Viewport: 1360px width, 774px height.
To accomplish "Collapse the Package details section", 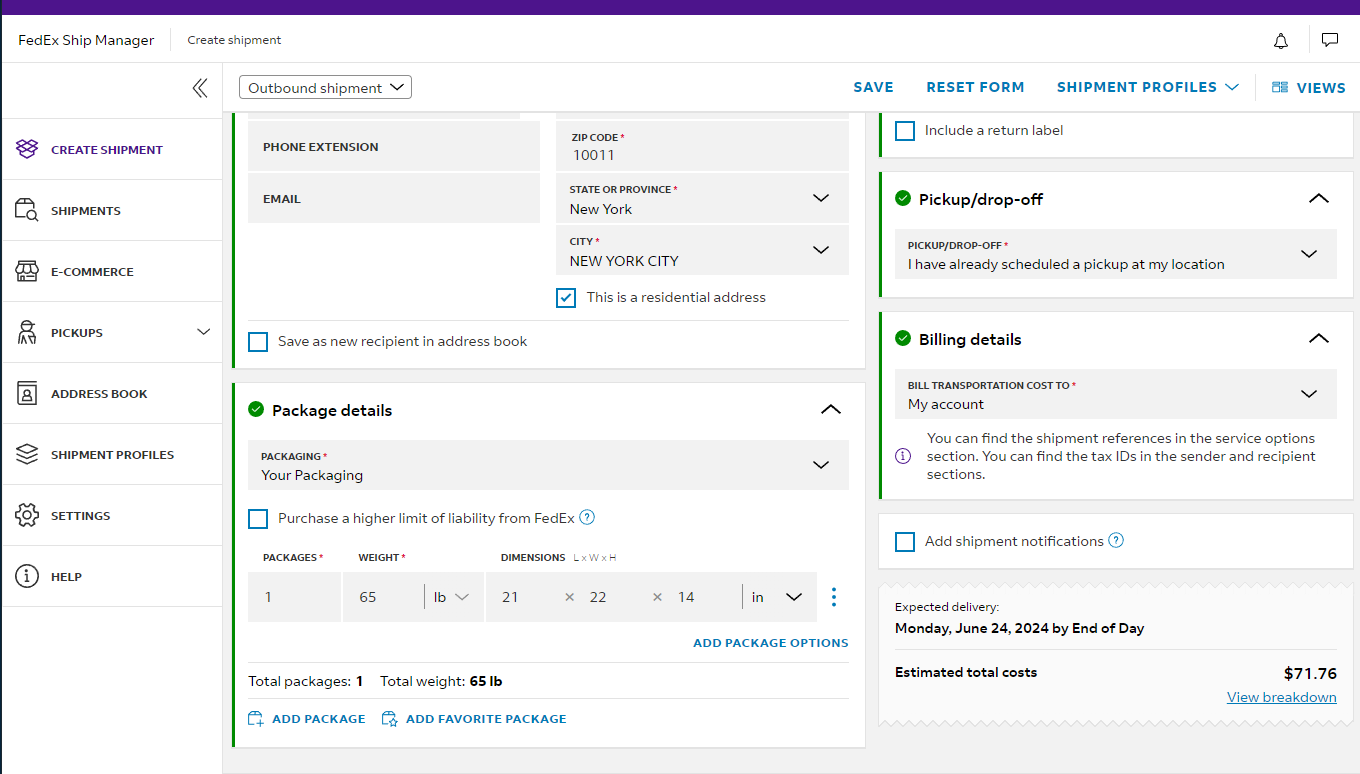I will [831, 410].
